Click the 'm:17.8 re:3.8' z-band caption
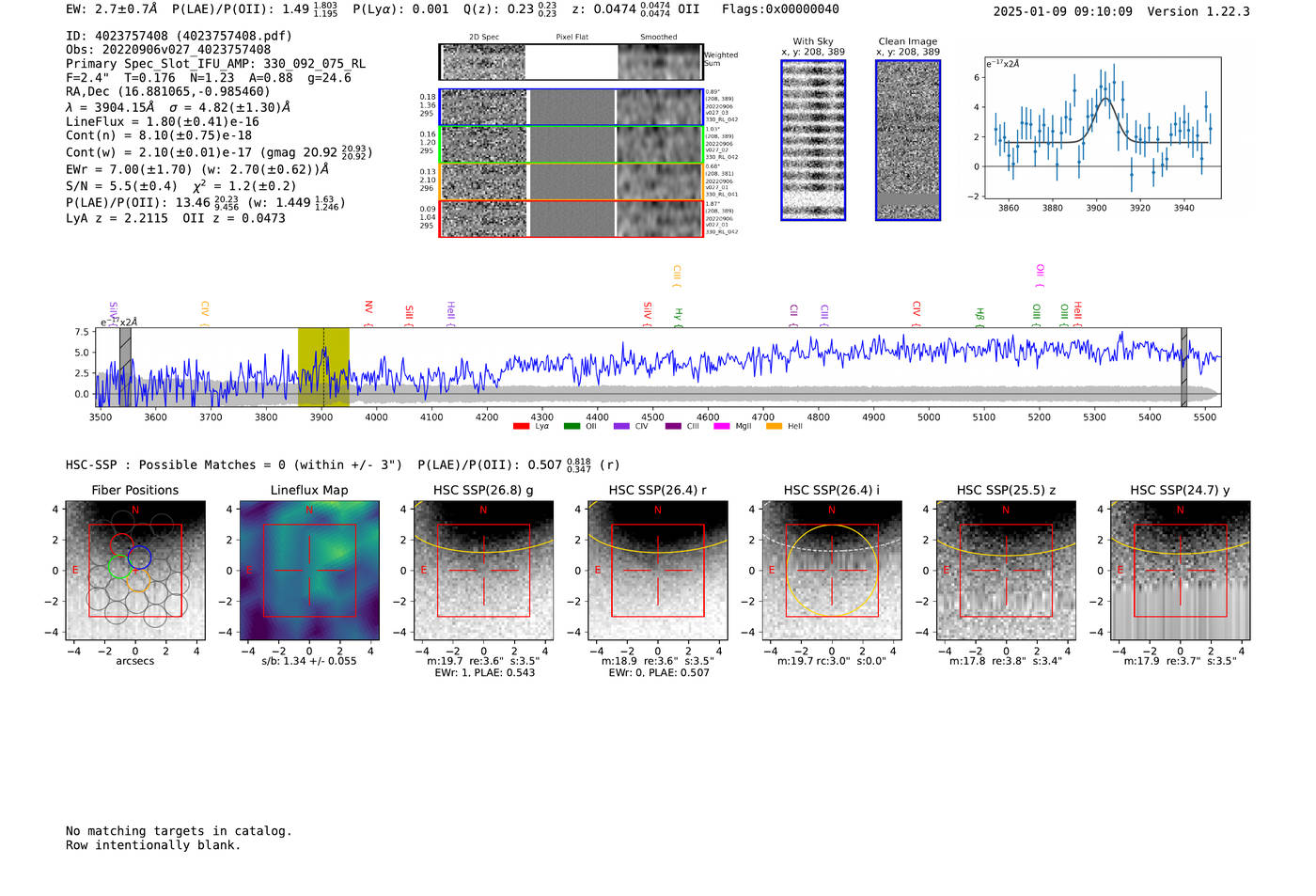1316x896 pixels. coord(1006,661)
